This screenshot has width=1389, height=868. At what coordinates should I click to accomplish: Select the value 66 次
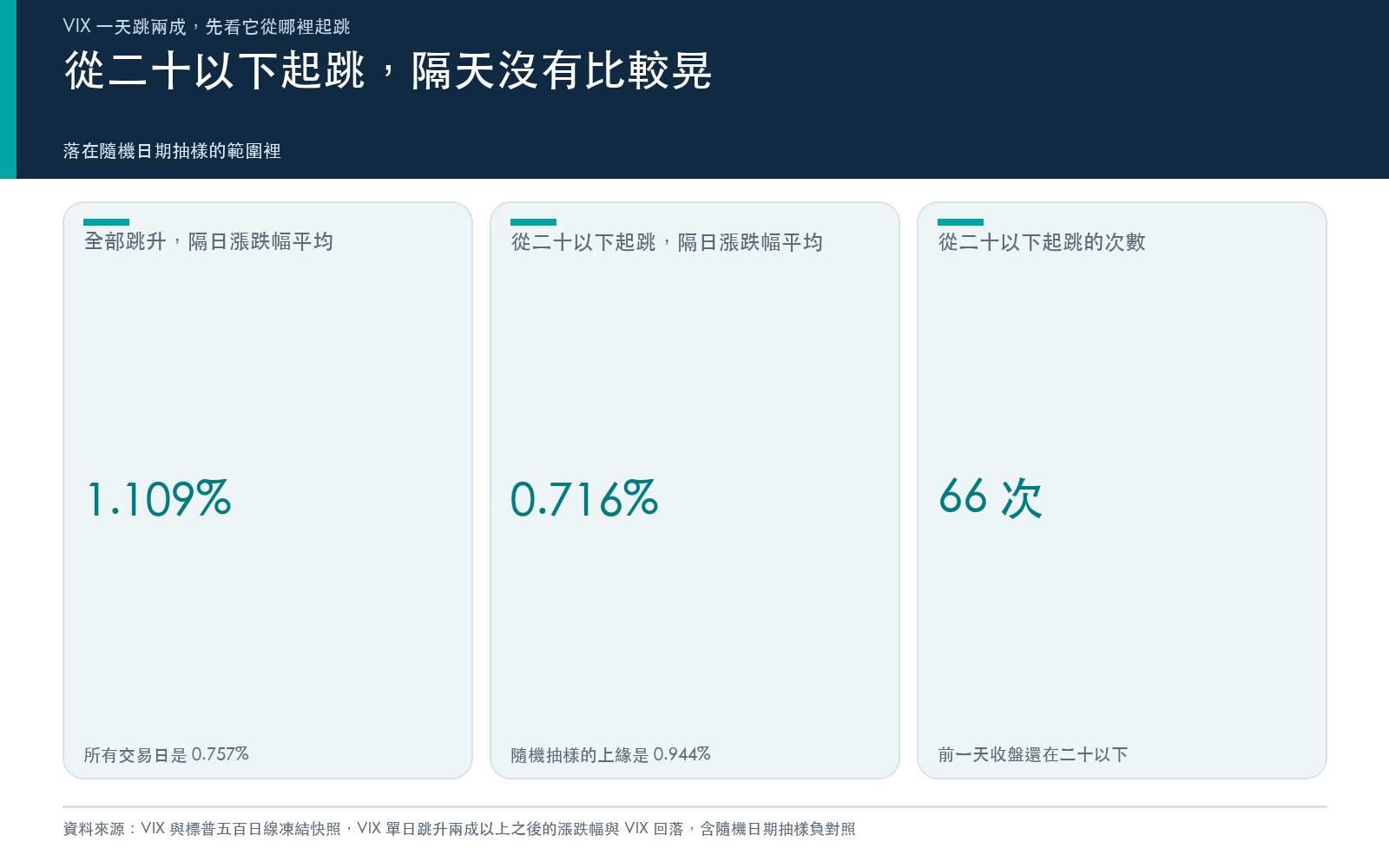[991, 498]
